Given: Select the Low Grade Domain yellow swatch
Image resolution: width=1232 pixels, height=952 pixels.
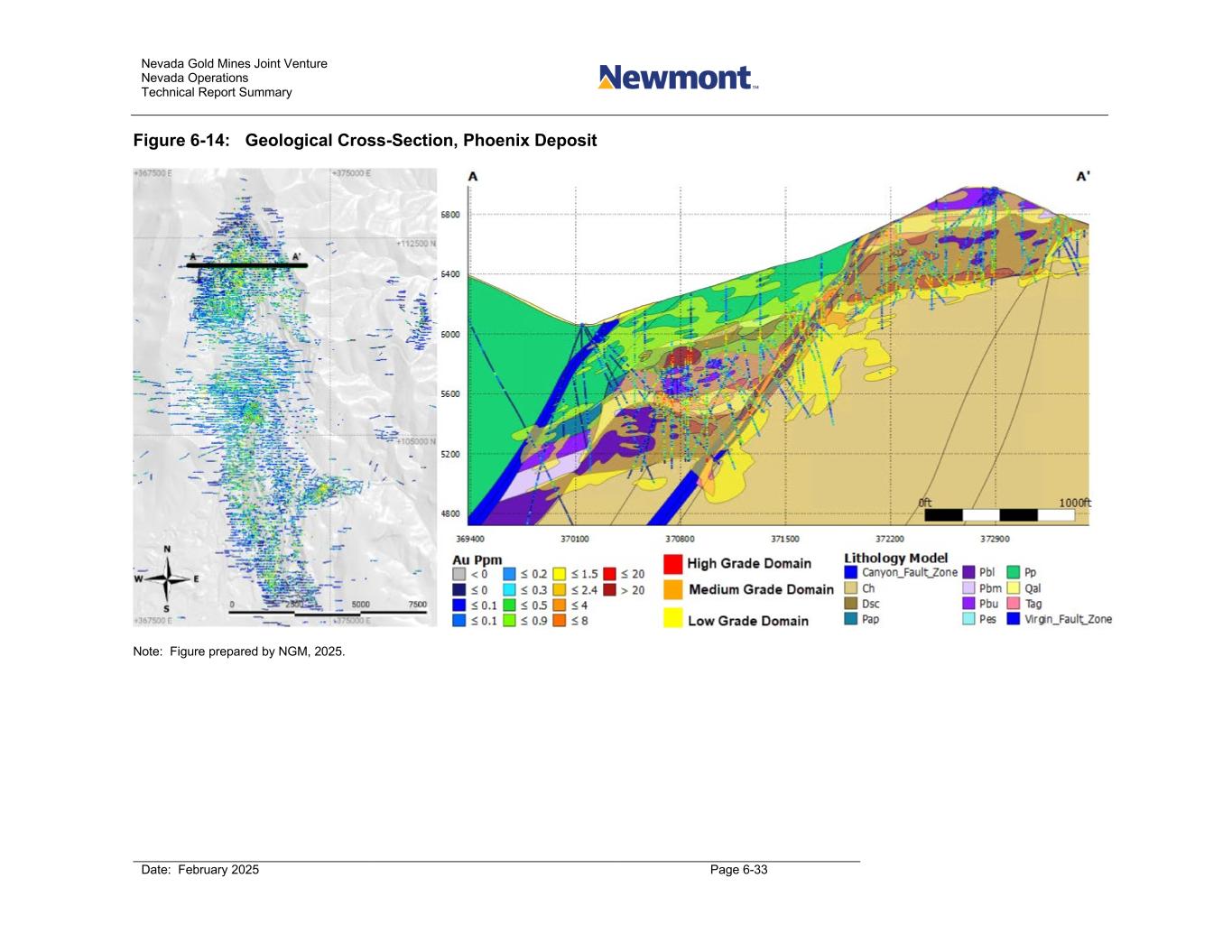Looking at the screenshot, I should click(x=672, y=620).
